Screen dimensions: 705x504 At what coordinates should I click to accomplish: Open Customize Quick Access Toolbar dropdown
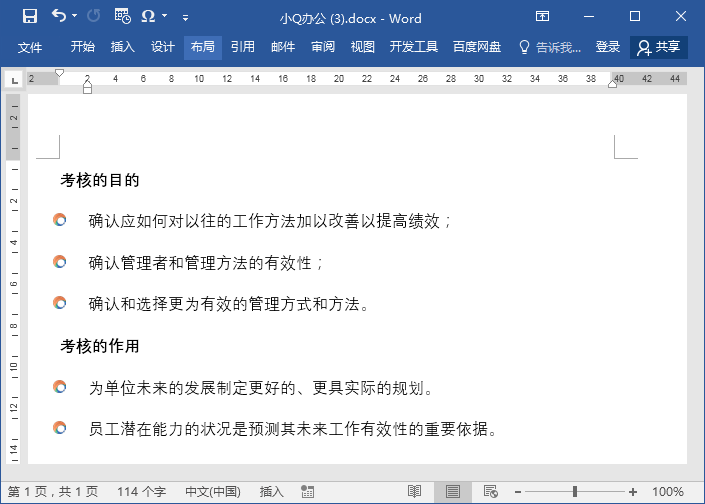(x=185, y=18)
